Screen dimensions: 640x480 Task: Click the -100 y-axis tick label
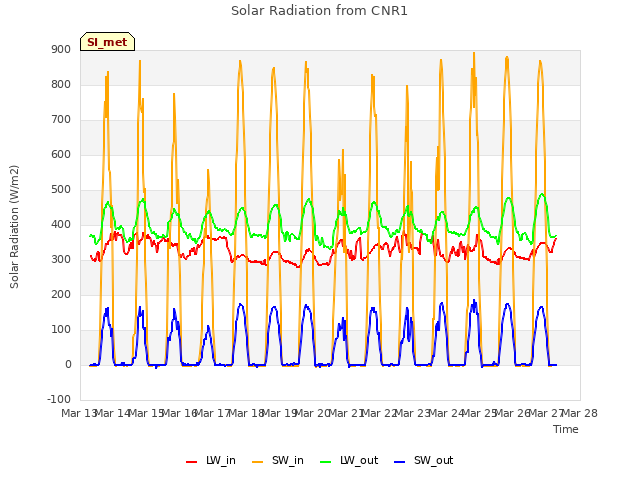click(x=59, y=399)
